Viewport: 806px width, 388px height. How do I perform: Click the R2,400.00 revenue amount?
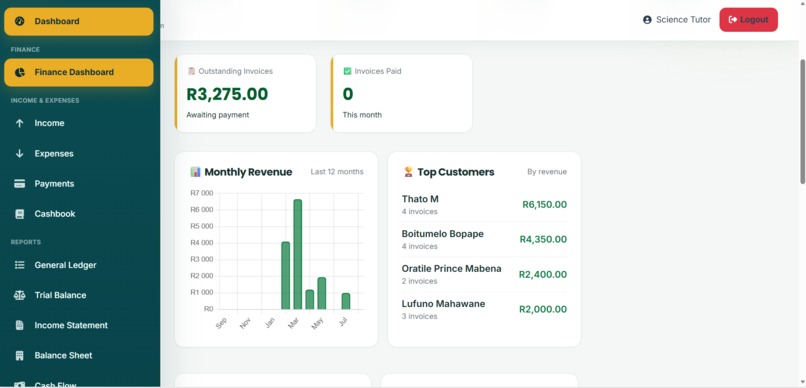(543, 274)
